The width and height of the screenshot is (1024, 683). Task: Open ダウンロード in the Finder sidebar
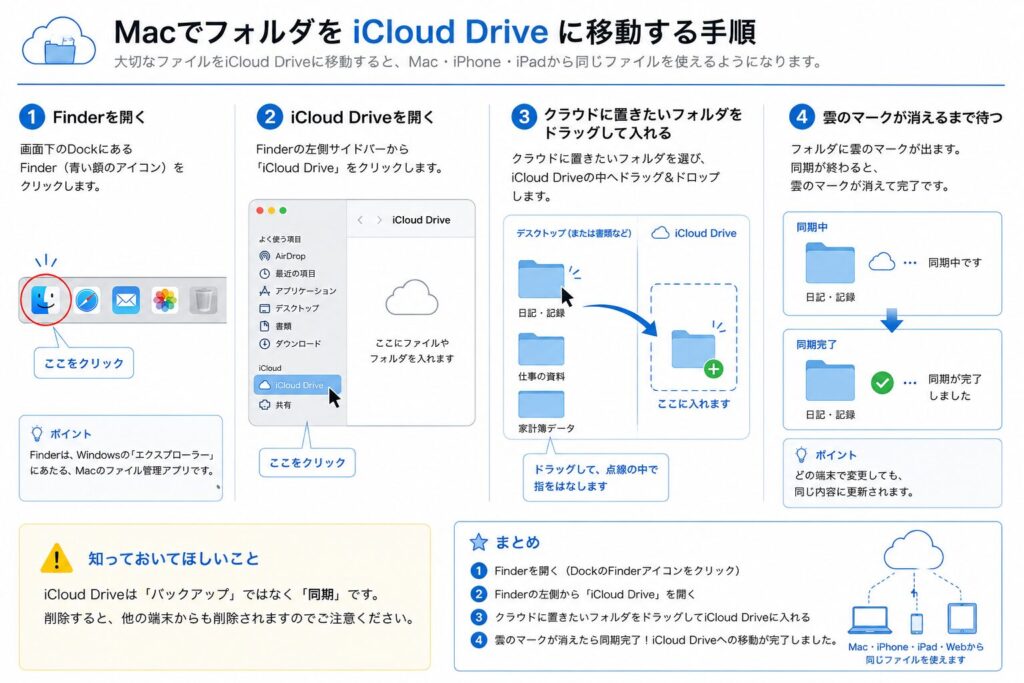pyautogui.click(x=290, y=343)
